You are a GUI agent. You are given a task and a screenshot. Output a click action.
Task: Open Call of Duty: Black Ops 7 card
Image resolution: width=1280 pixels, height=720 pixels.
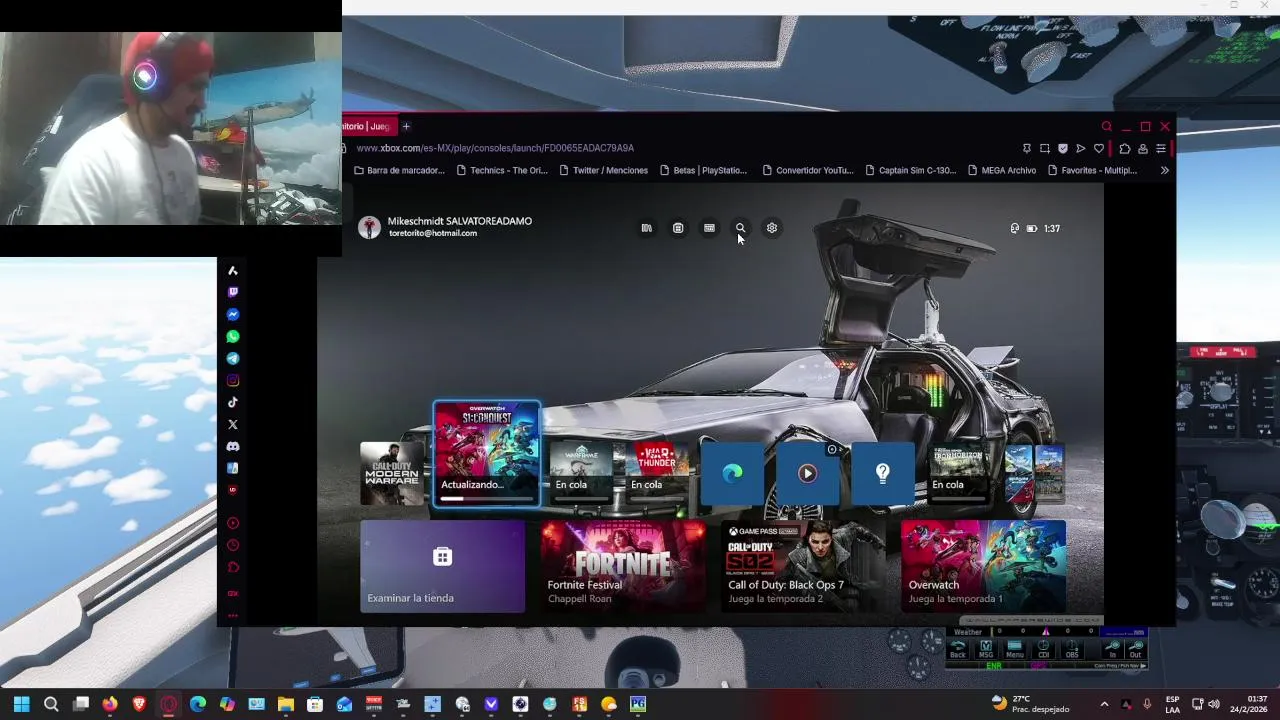click(x=803, y=566)
